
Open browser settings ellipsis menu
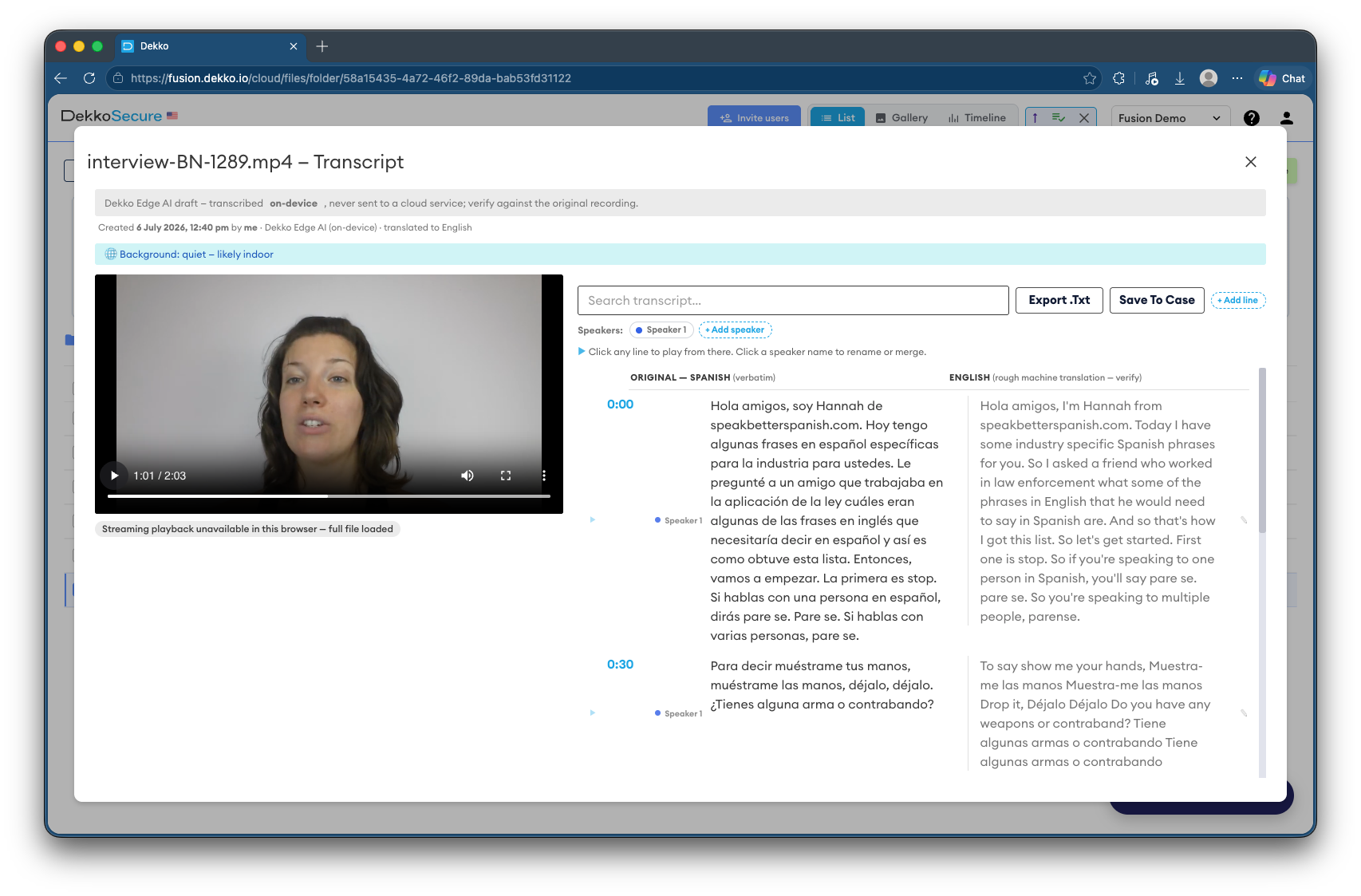point(1237,78)
